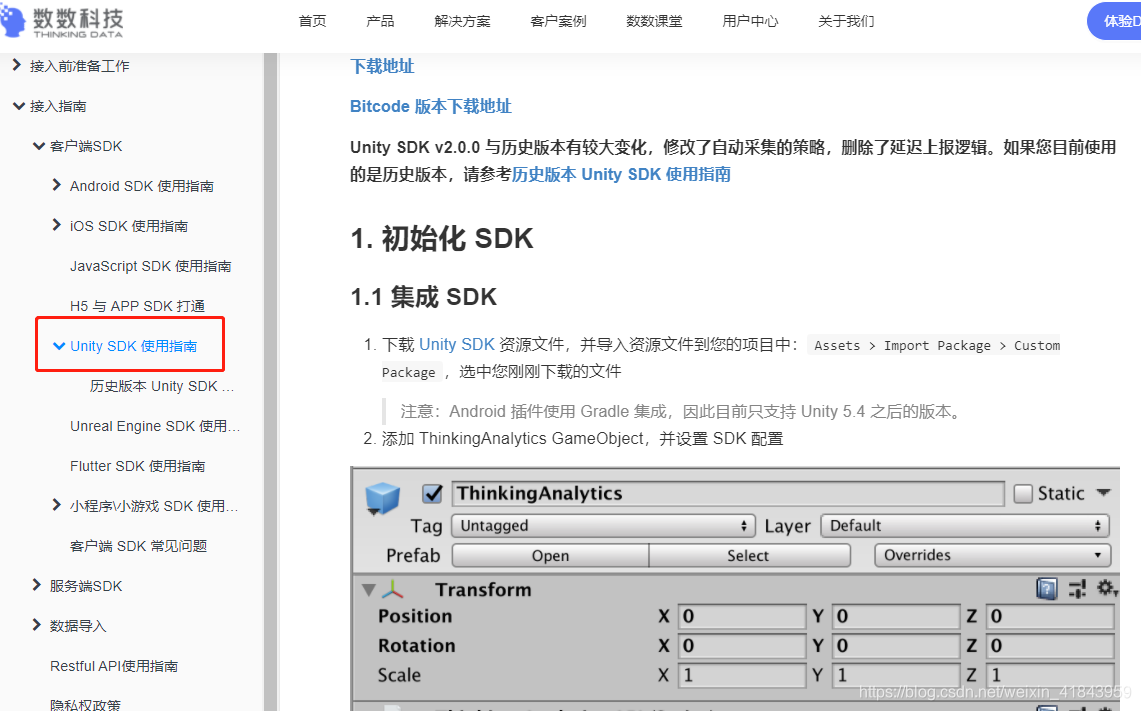The width and height of the screenshot is (1141, 711).
Task: Open the 数数课堂 menu item
Action: pos(654,21)
